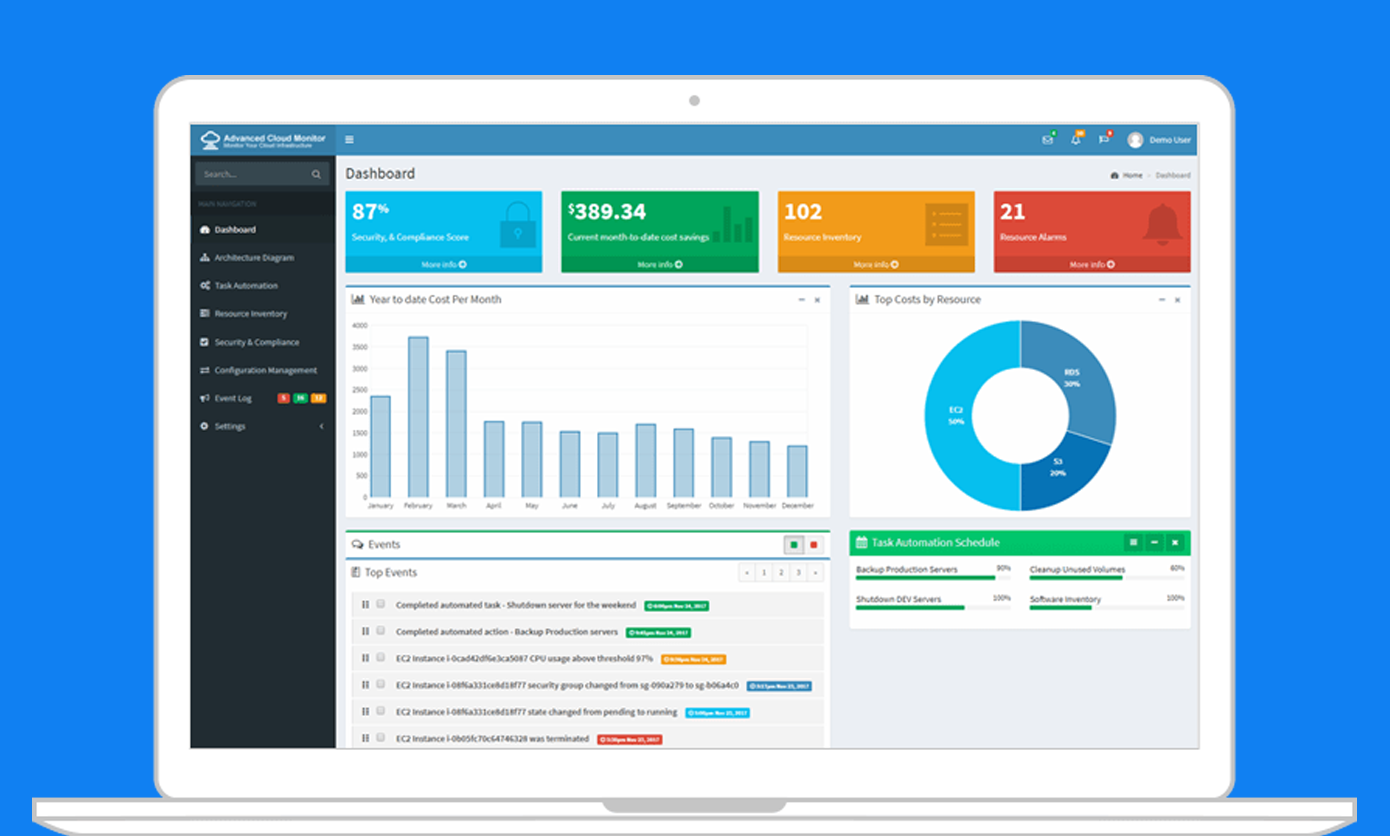The height and width of the screenshot is (836, 1390).
Task: Click More info on Resource Inventory card
Action: pos(876,265)
